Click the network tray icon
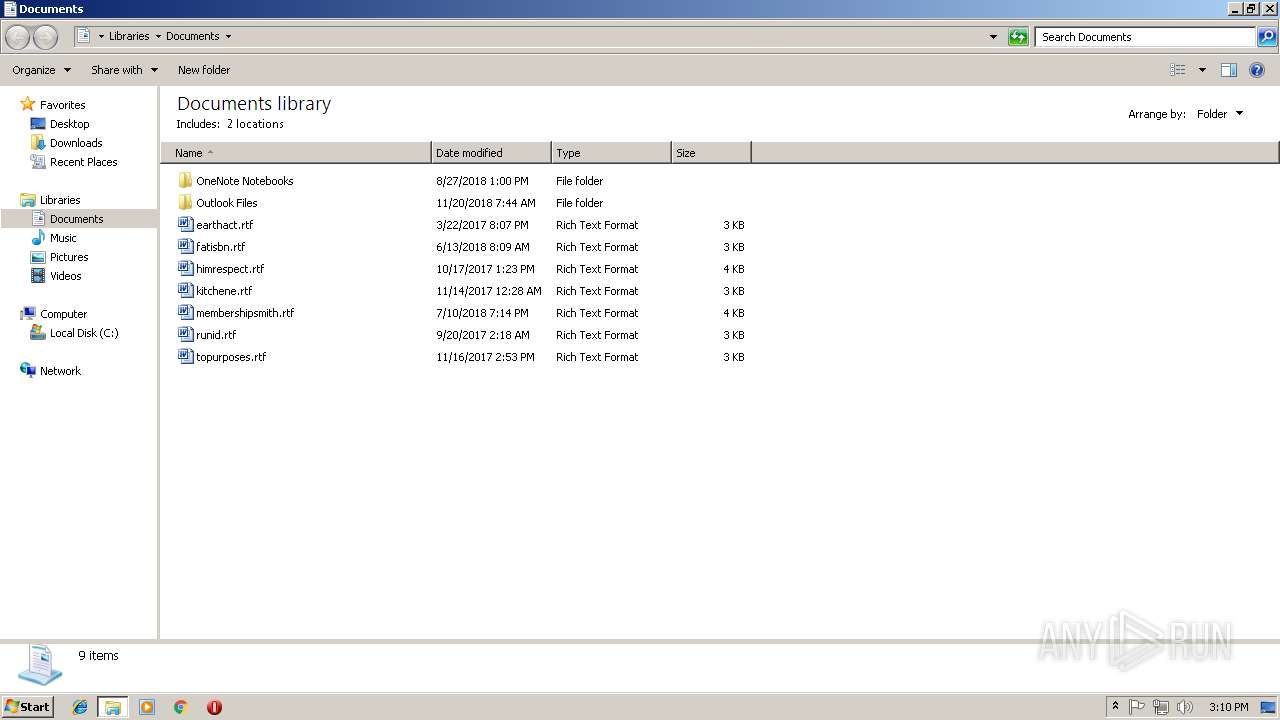Image resolution: width=1280 pixels, height=720 pixels. point(1161,707)
